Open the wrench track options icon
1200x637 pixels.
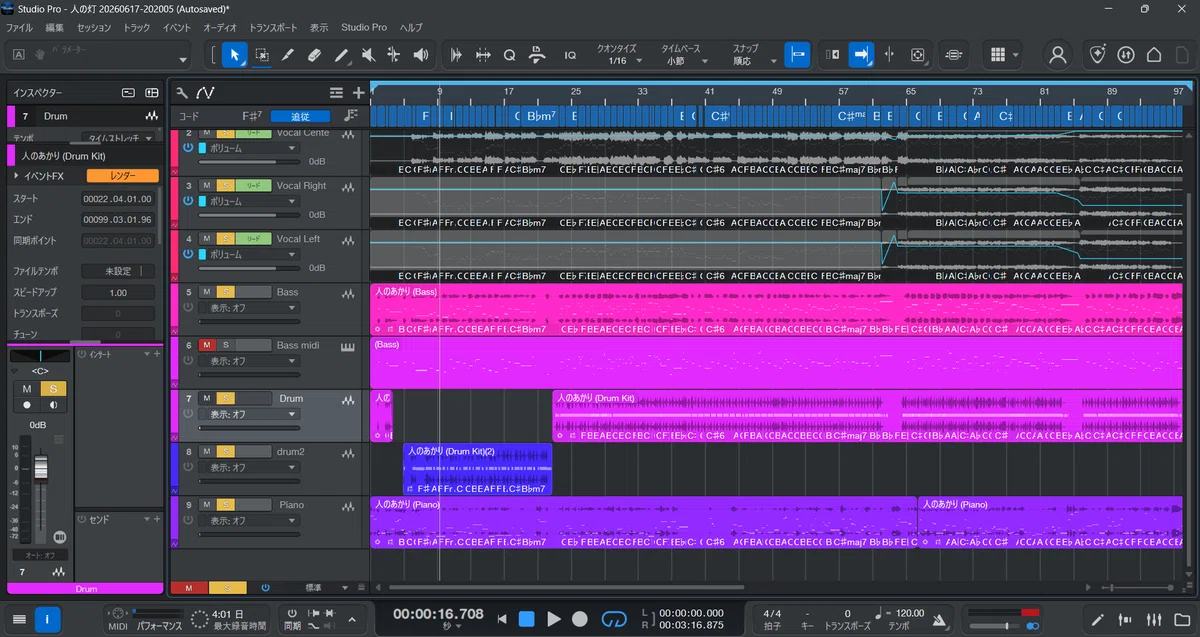182,92
